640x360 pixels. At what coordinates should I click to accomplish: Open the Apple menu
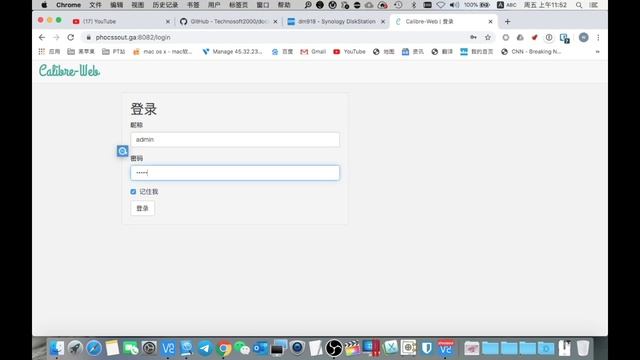(44, 5)
